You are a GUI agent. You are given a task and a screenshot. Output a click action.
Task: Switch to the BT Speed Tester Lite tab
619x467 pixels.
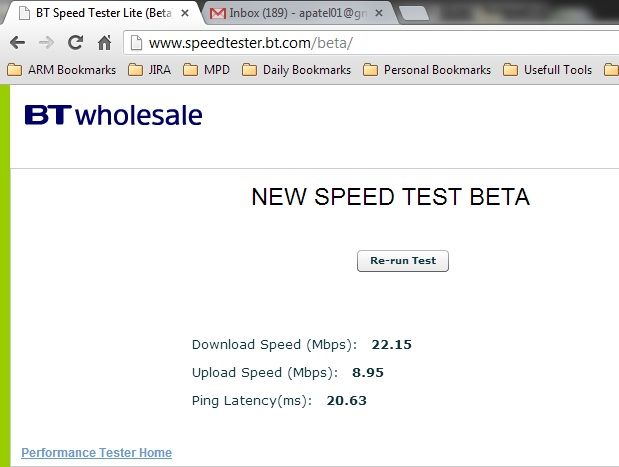(103, 13)
